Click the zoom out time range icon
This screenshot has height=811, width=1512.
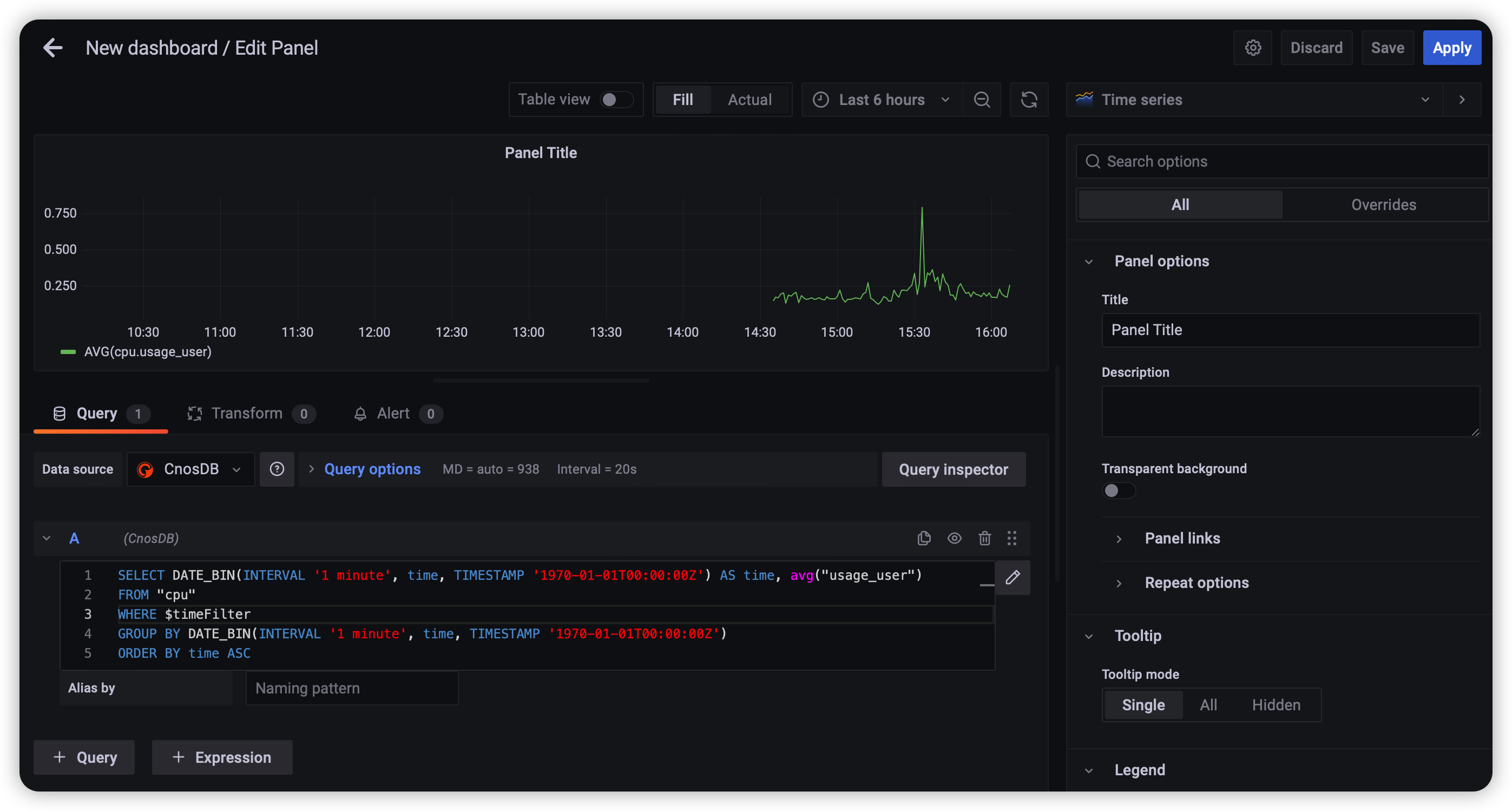tap(982, 100)
